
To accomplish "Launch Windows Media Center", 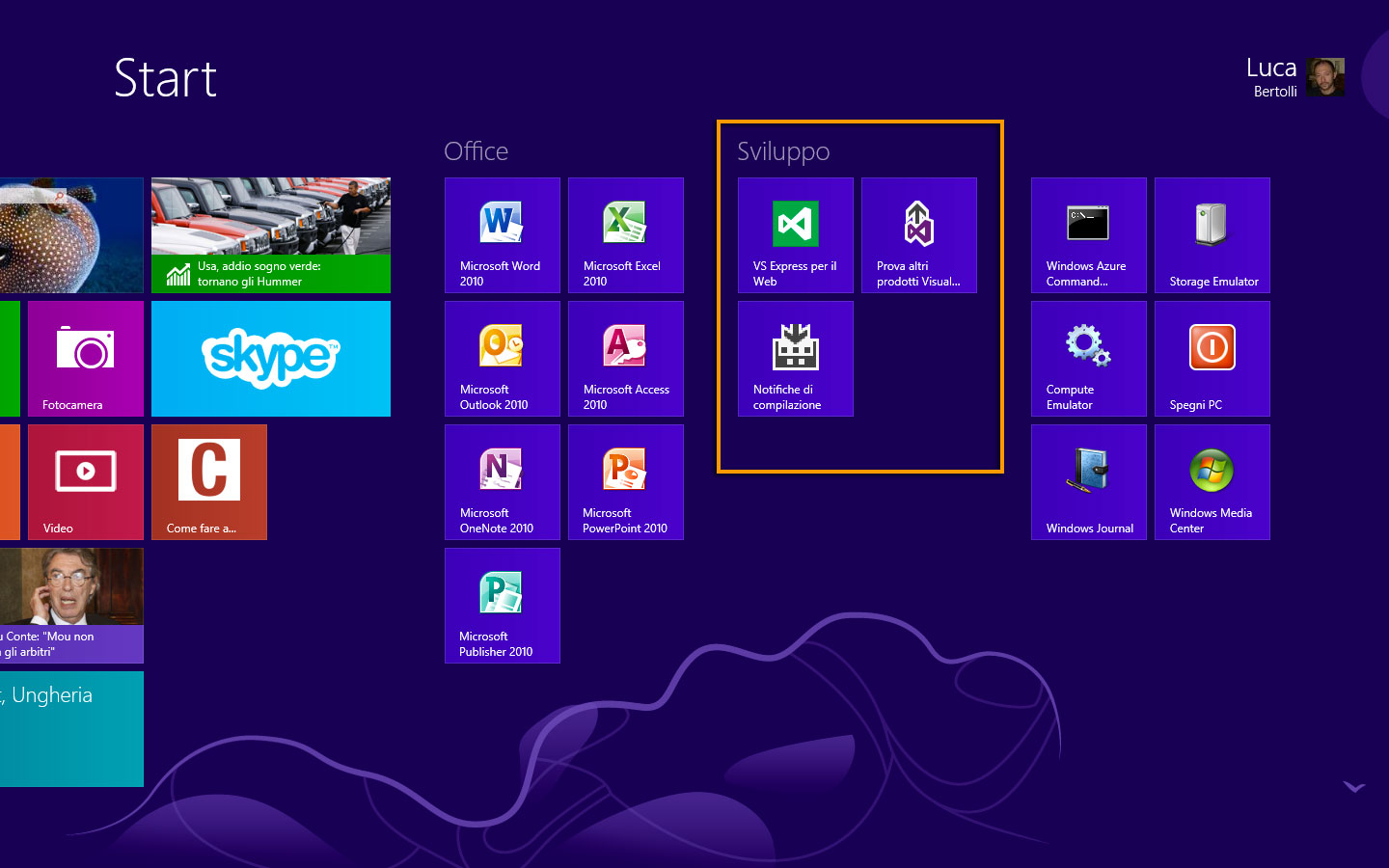I will click(x=1212, y=482).
